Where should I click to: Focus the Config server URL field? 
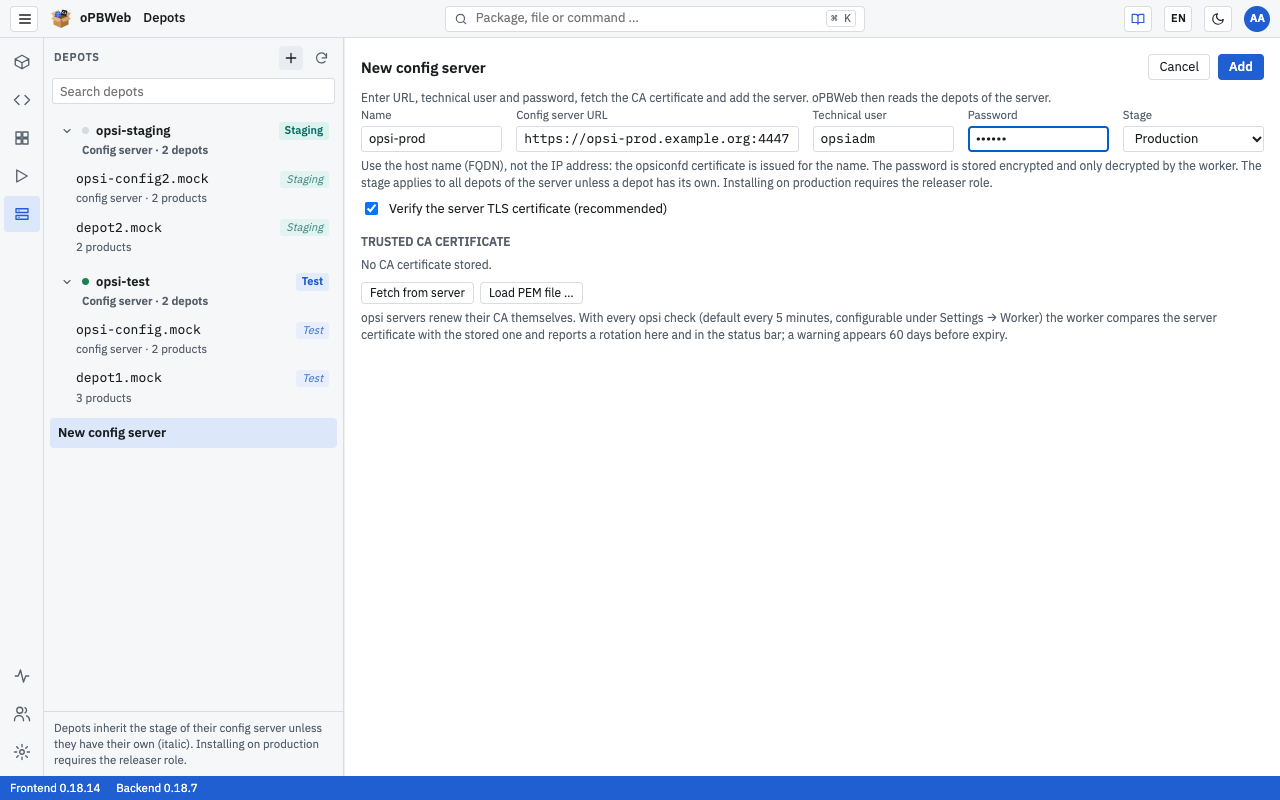click(657, 139)
